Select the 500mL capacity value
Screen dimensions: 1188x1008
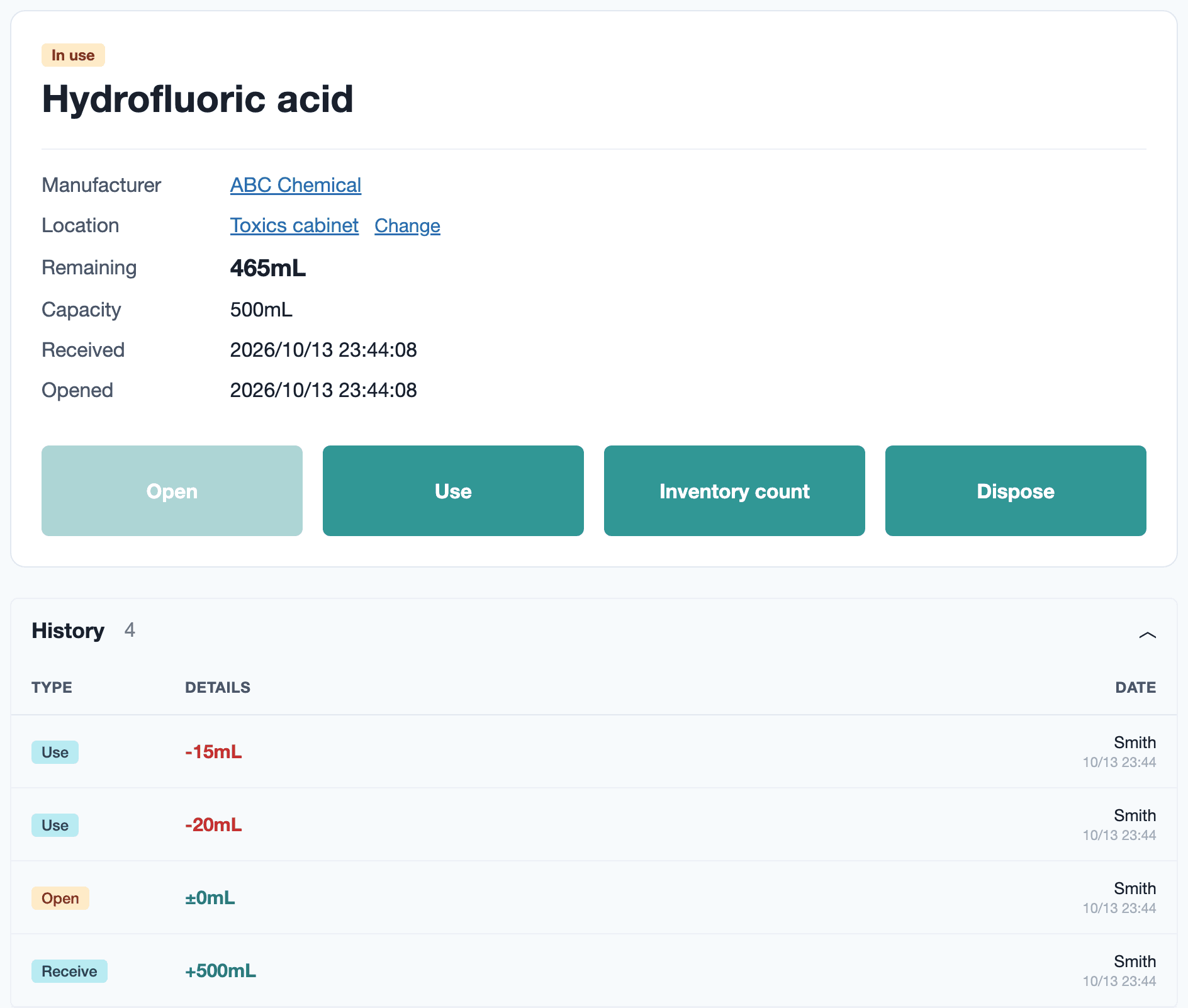(261, 310)
